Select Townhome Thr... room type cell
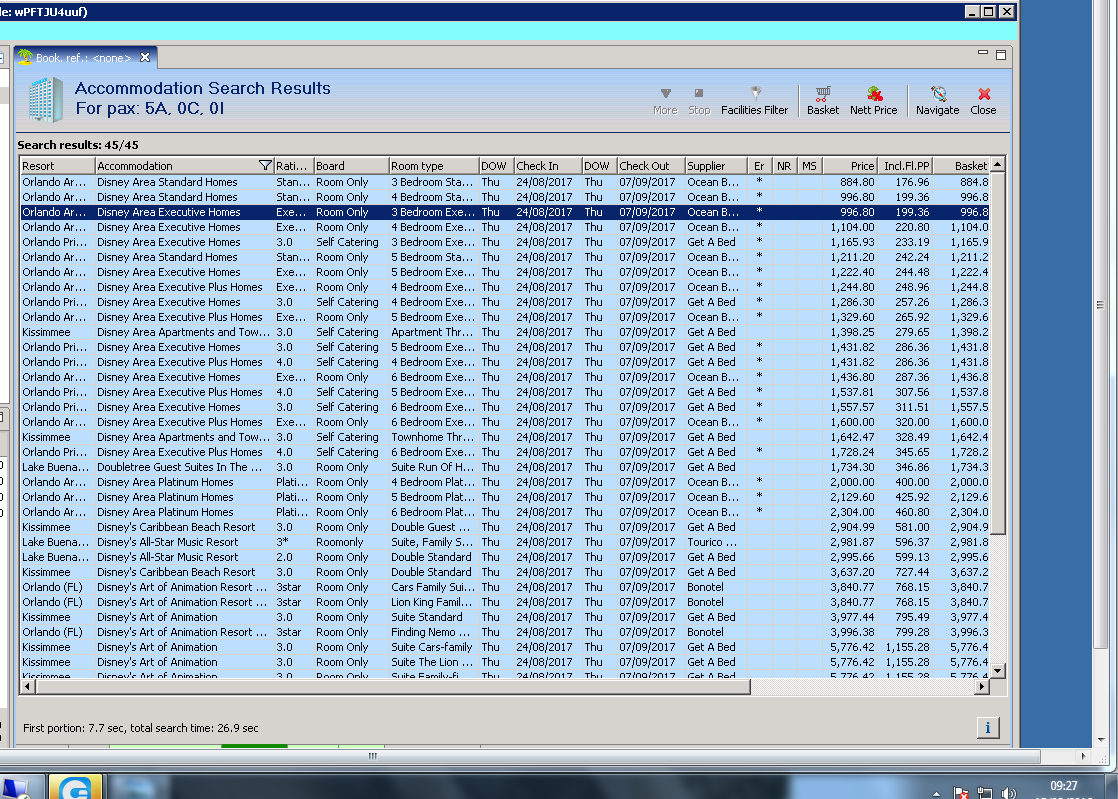The height and width of the screenshot is (799, 1118). (x=434, y=437)
